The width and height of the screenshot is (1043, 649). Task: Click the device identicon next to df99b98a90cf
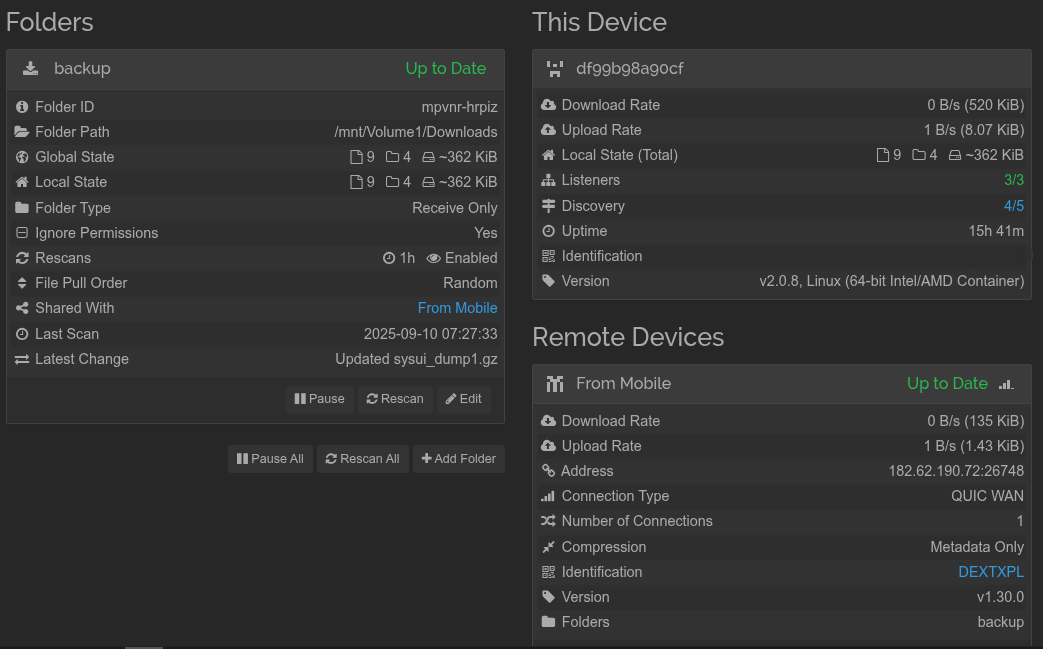point(555,69)
